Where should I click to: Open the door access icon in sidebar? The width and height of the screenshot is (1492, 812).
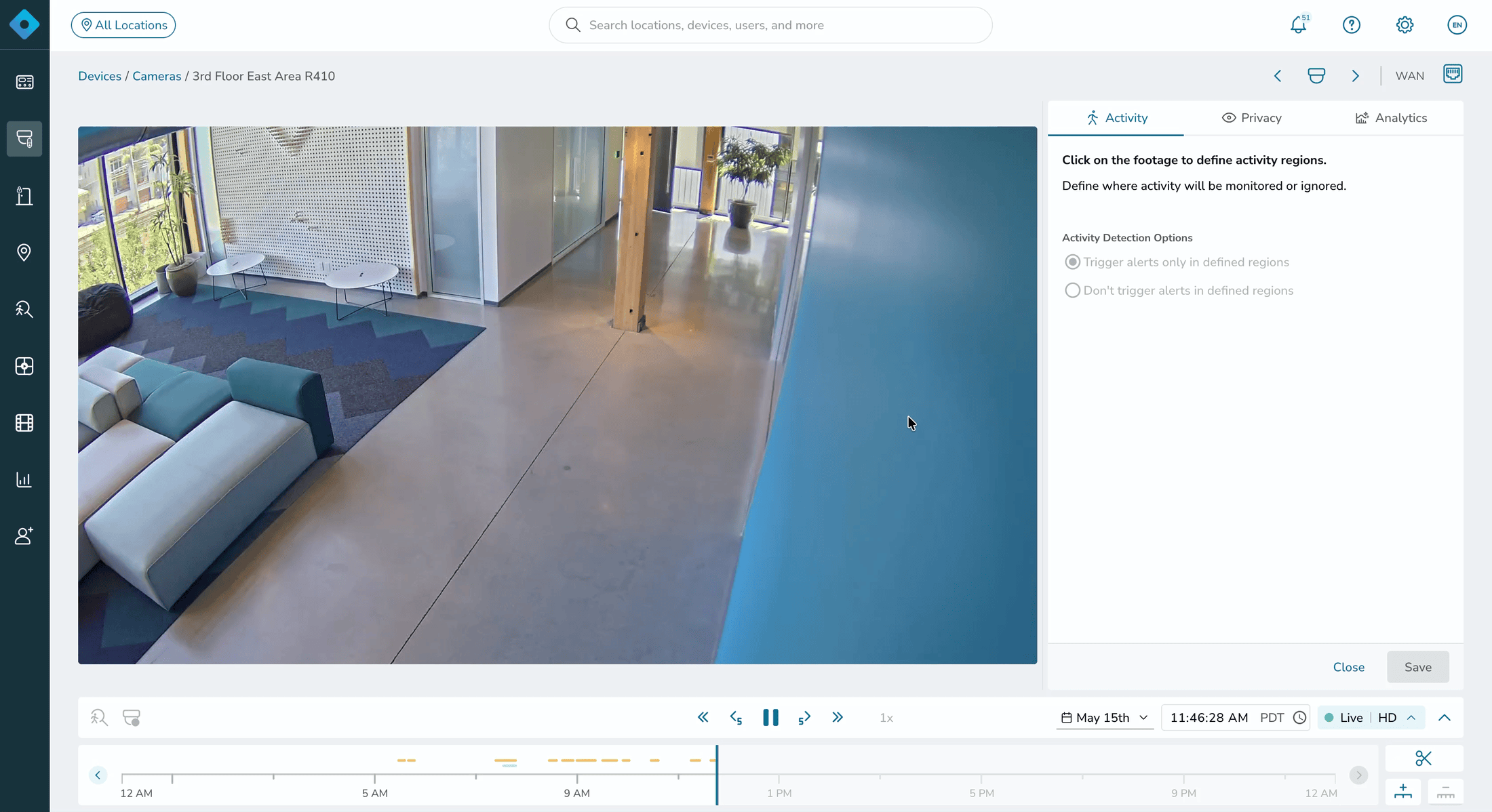coord(24,196)
